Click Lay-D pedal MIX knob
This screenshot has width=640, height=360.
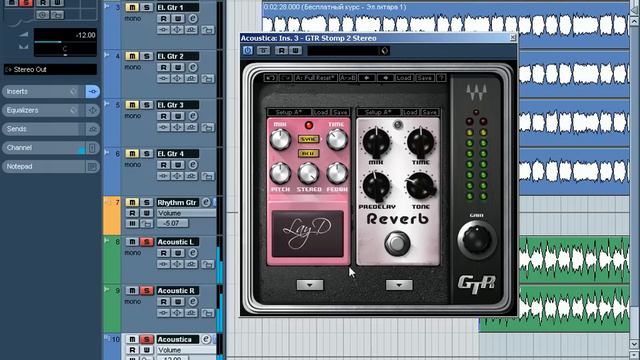(280, 140)
